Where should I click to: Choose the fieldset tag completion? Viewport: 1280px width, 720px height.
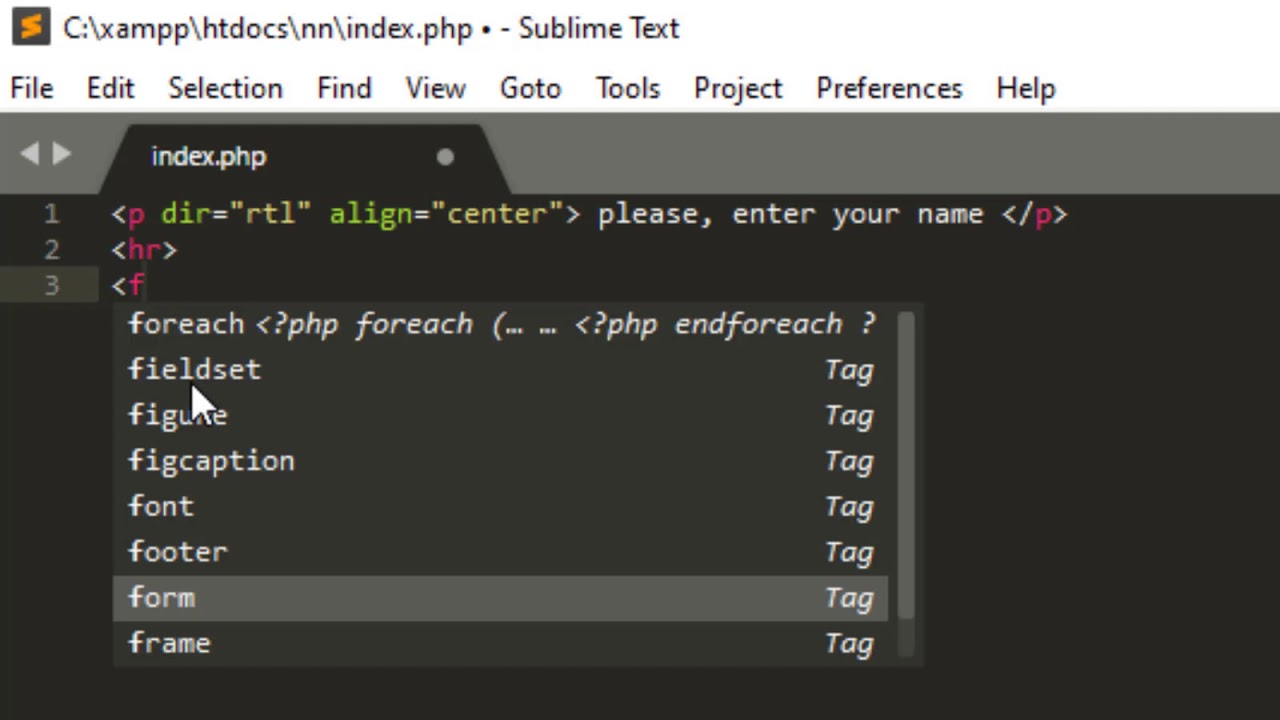coord(500,370)
